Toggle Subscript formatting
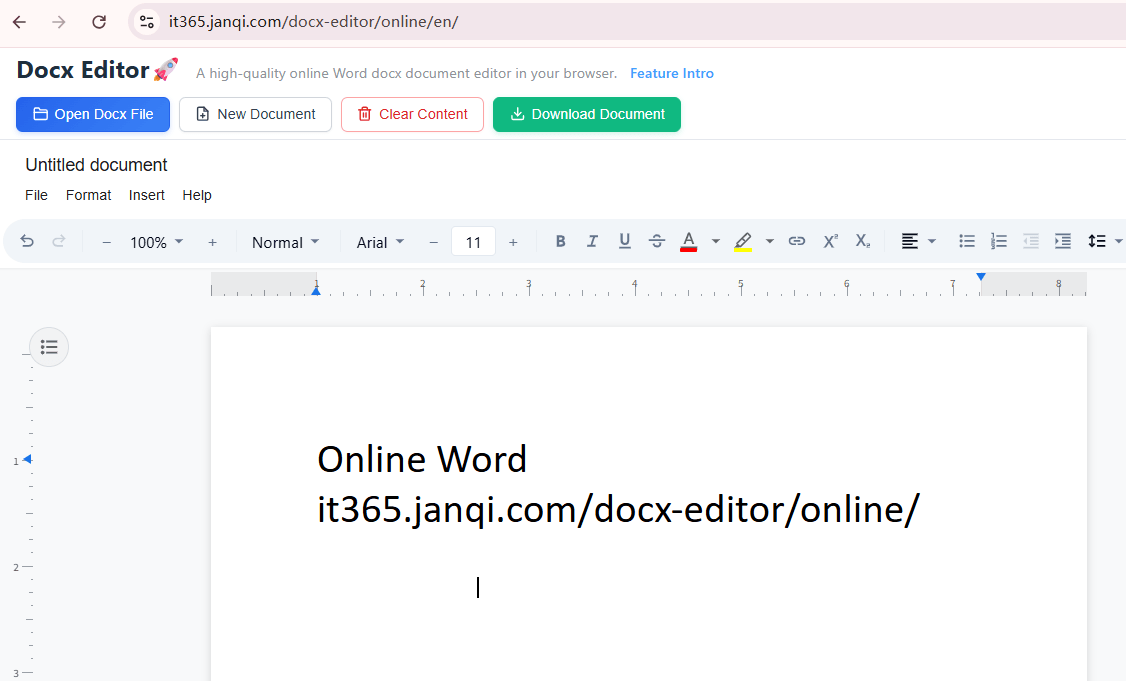This screenshot has width=1126, height=681. point(862,241)
